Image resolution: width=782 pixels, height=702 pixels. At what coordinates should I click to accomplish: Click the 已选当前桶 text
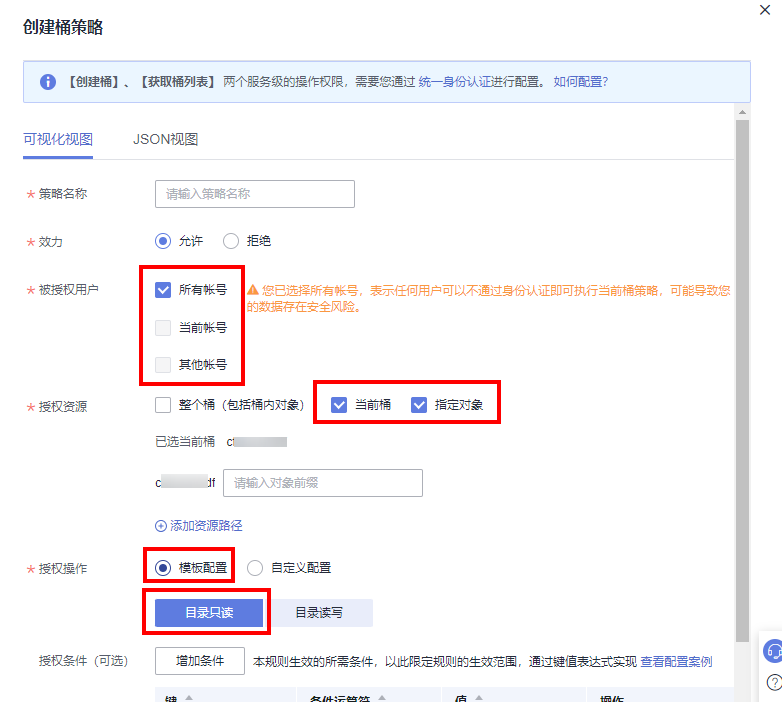(185, 442)
